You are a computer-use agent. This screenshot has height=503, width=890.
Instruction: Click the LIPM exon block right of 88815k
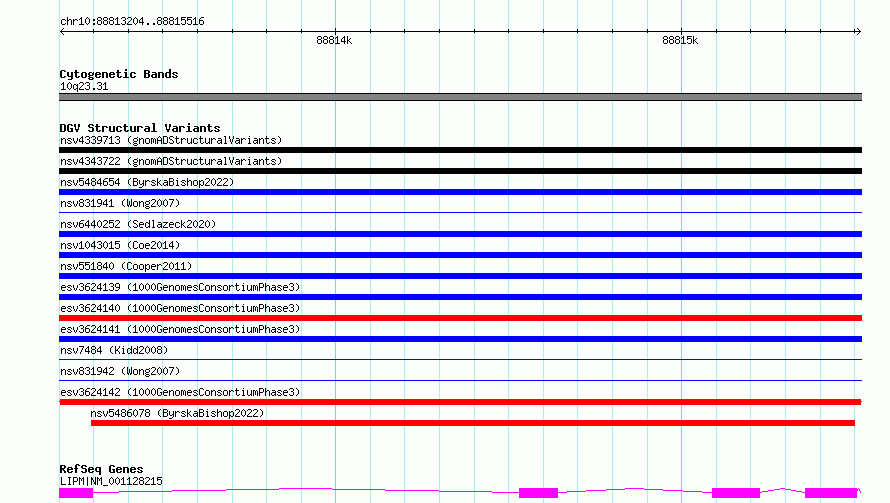tap(736, 493)
